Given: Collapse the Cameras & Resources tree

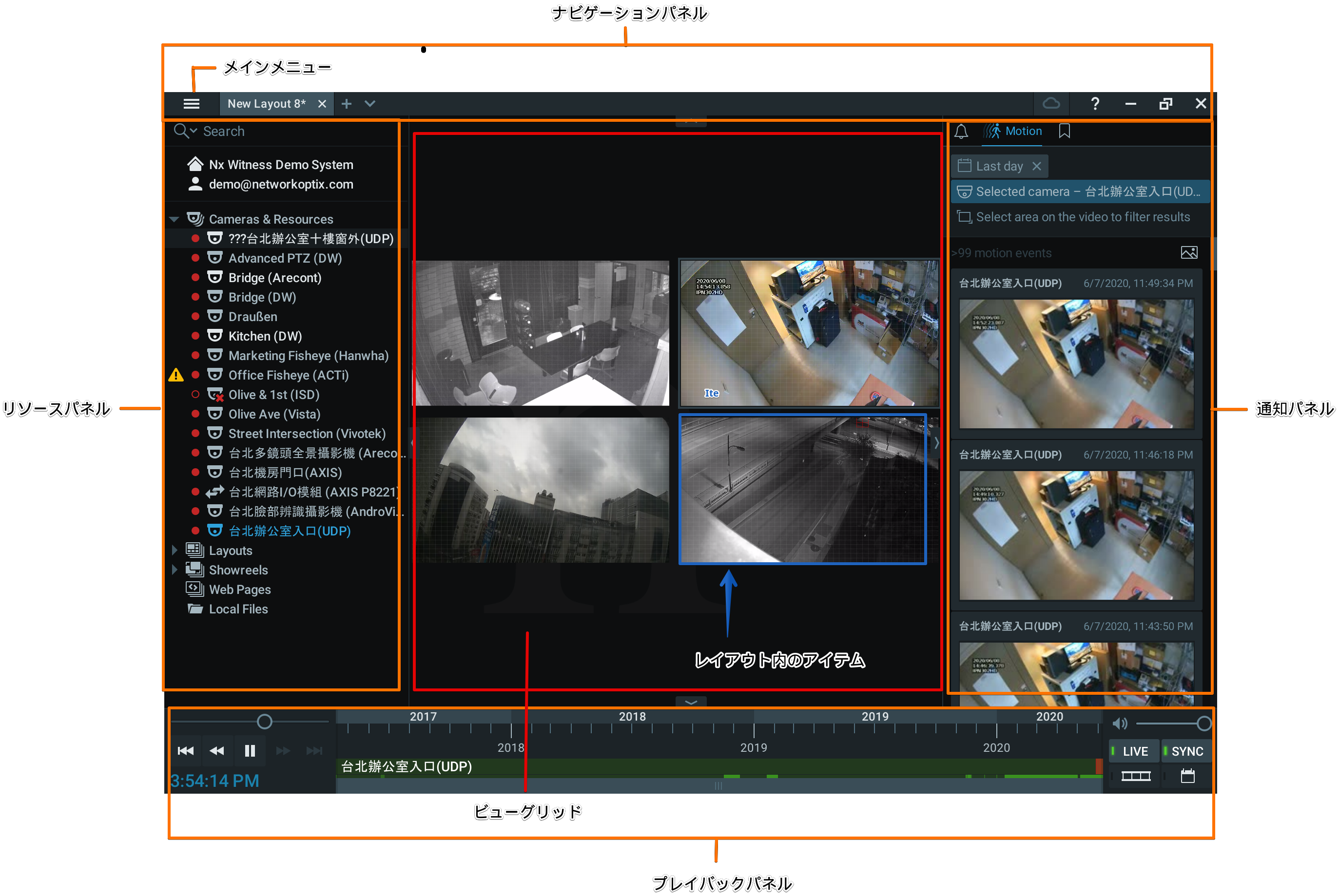Looking at the screenshot, I should 175,219.
